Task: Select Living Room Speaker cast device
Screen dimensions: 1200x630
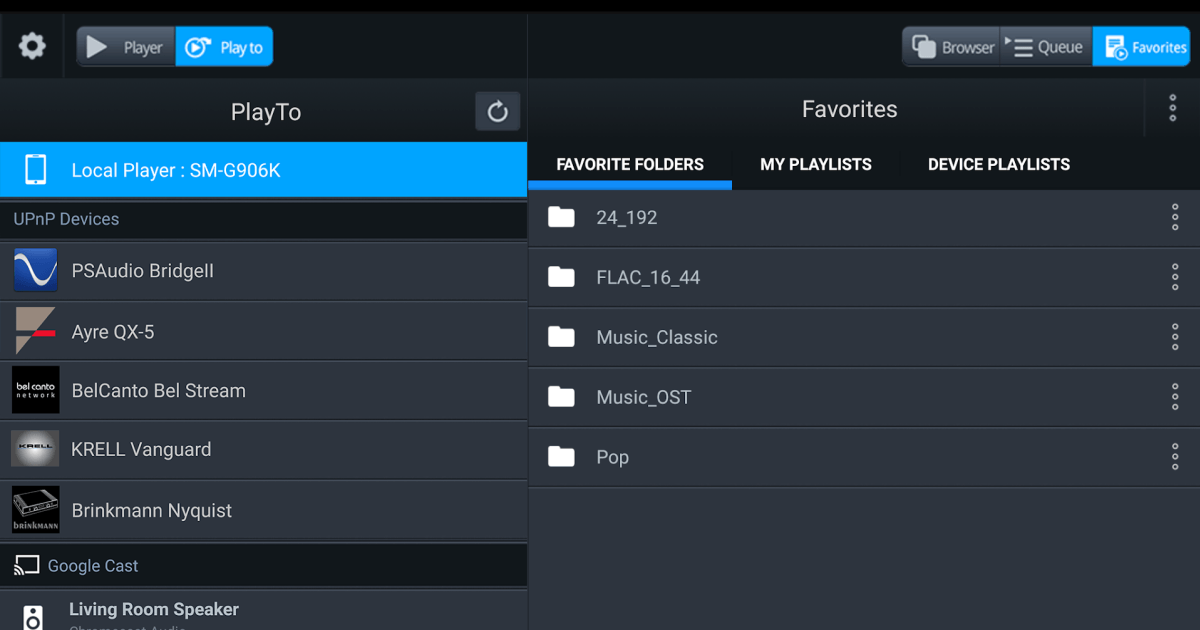Action: [263, 610]
